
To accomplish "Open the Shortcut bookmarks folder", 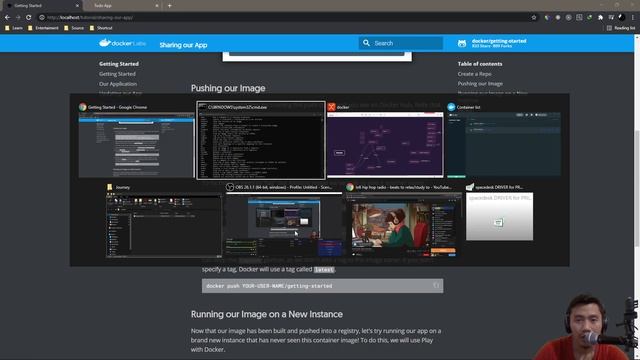I will 101,28.
